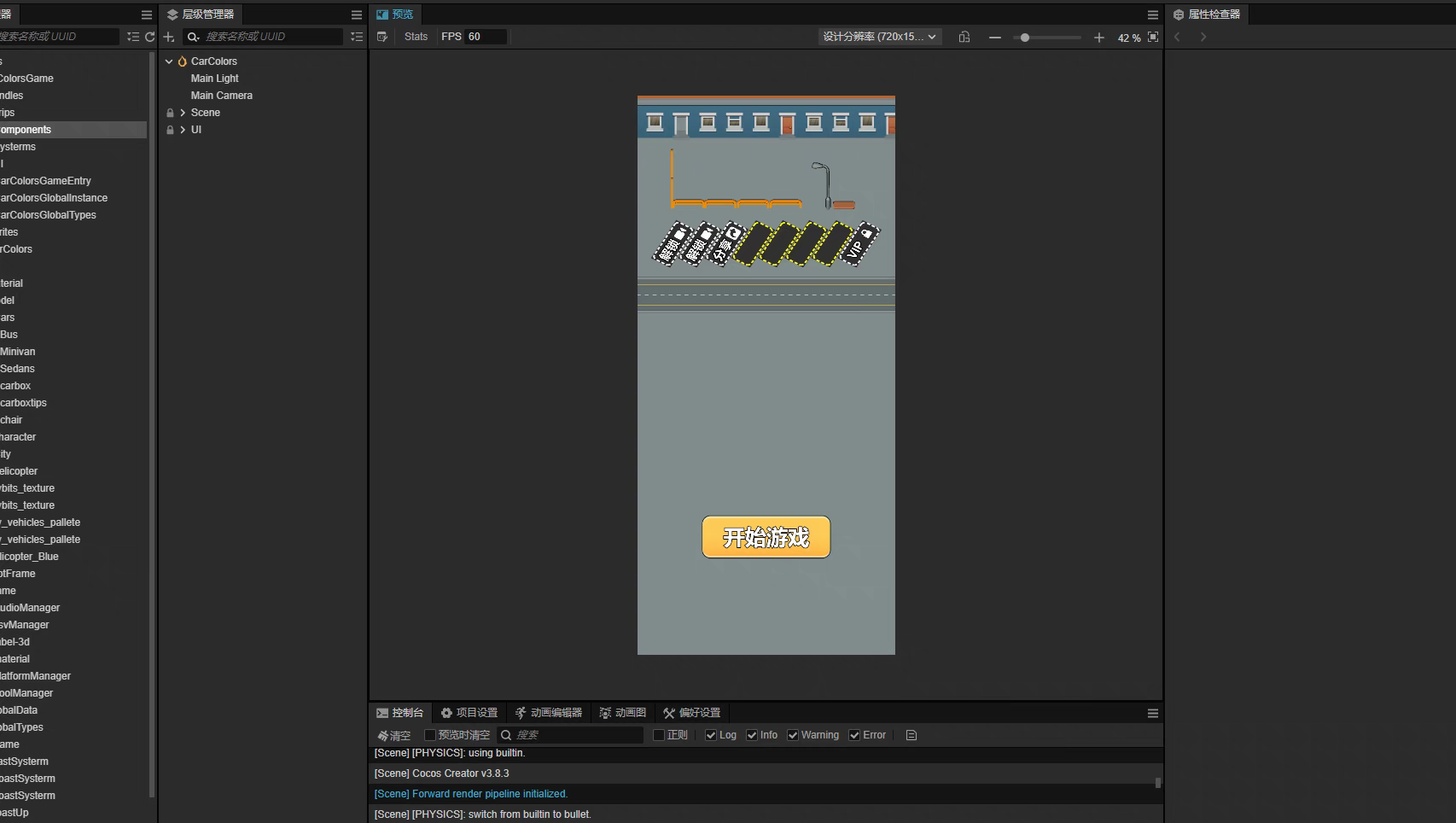
Task: Open console log file icon
Action: (x=911, y=735)
